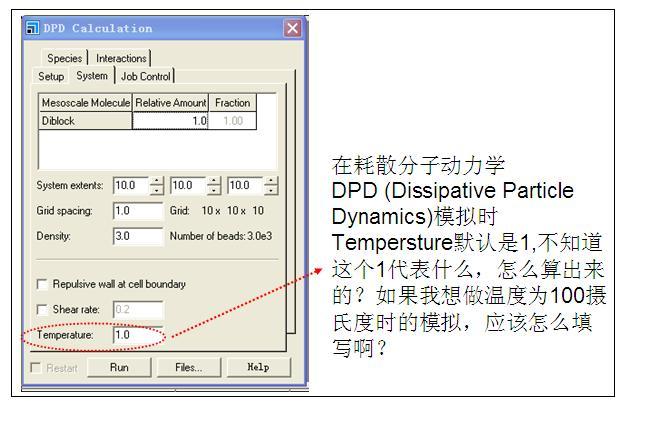654x446 pixels.
Task: Click the Temperature input field
Action: (138, 335)
